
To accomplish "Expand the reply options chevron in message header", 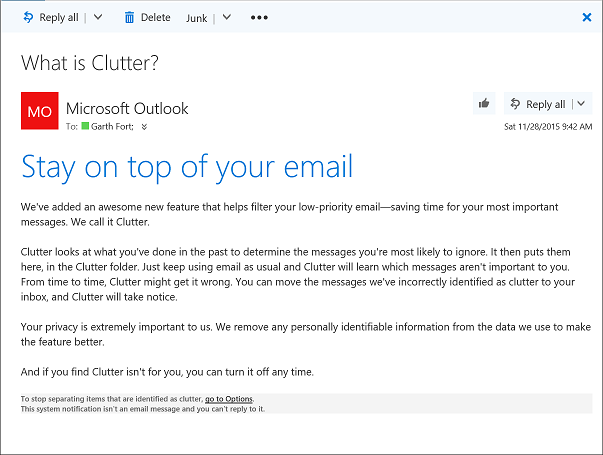I will pyautogui.click(x=581, y=104).
